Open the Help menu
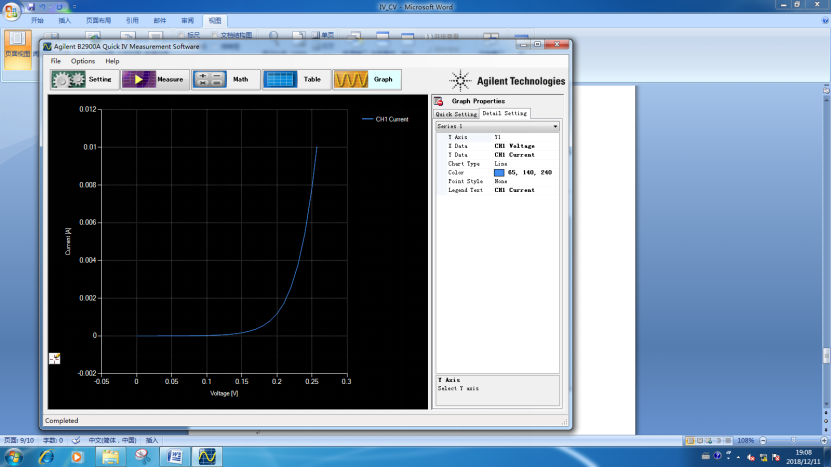This screenshot has height=468, width=831. click(112, 61)
